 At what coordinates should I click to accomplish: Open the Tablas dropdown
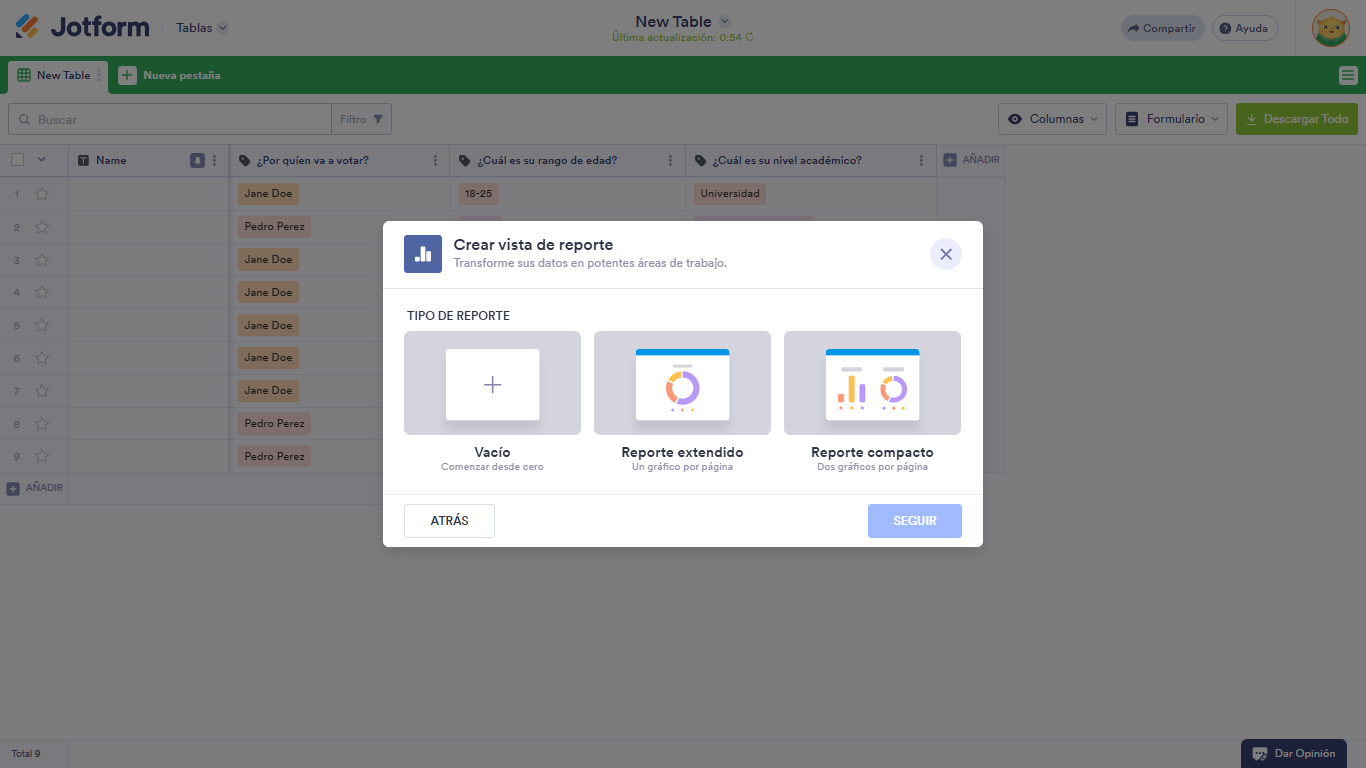click(200, 28)
